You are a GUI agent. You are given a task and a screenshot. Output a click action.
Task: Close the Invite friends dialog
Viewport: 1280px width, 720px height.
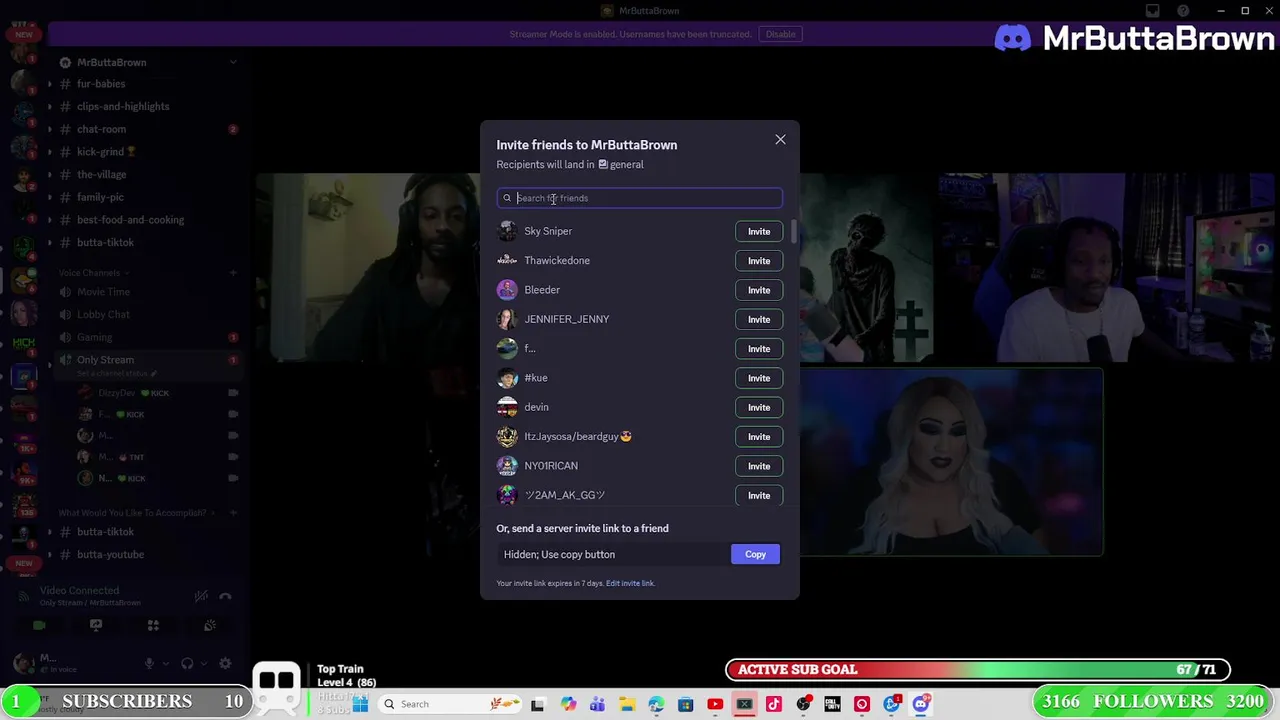pos(780,140)
